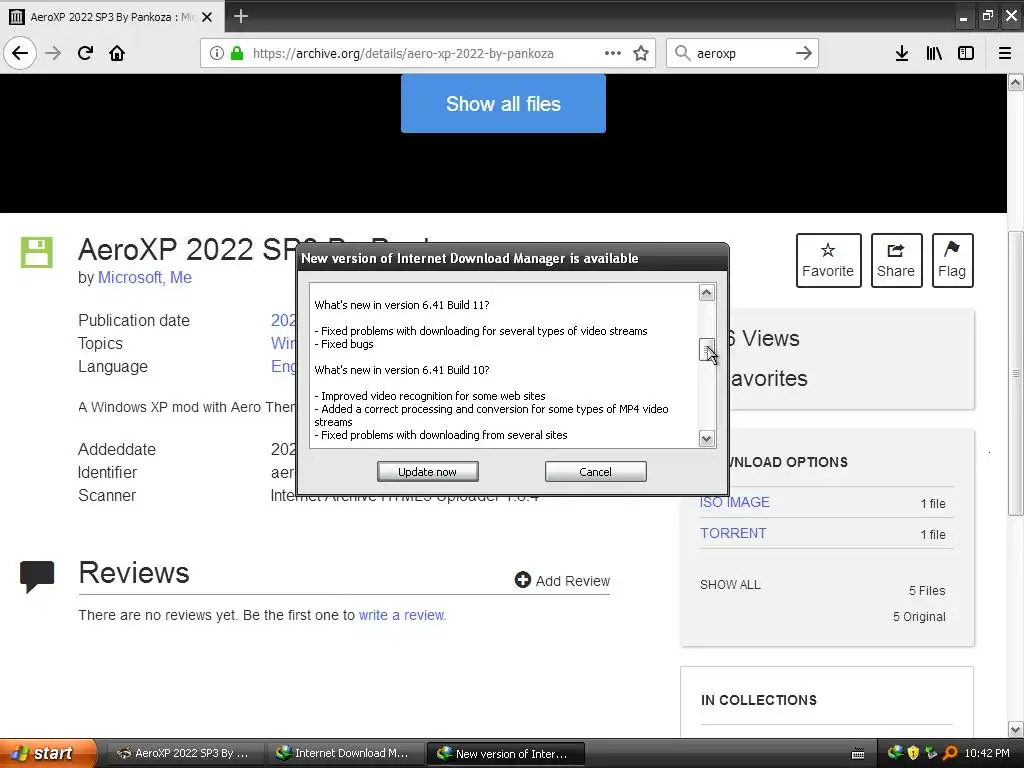The image size is (1024, 768).
Task: Click the 'IN COLLECTIONS' heading
Action: [x=758, y=700]
